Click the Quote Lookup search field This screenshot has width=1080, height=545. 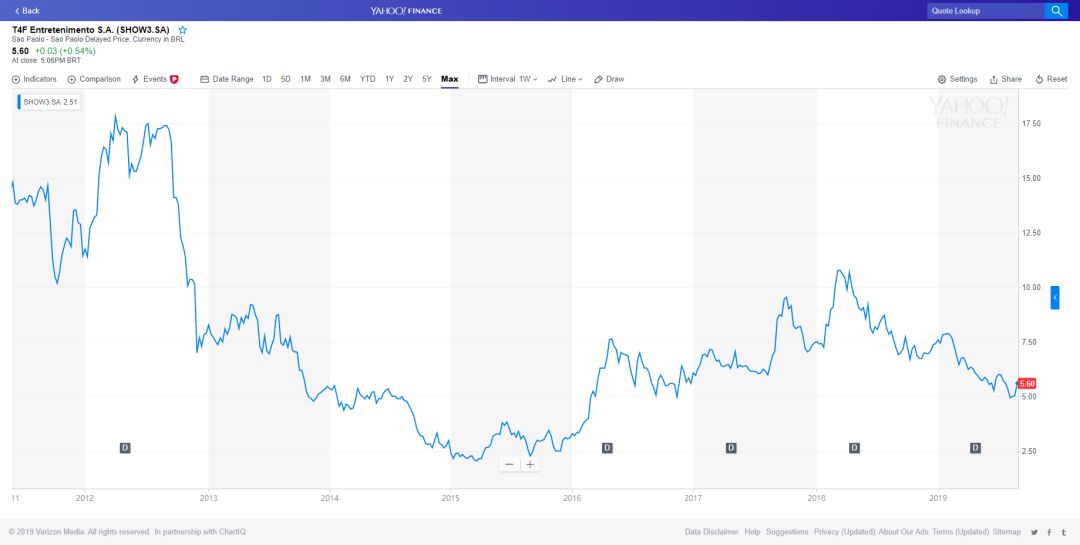[x=986, y=10]
